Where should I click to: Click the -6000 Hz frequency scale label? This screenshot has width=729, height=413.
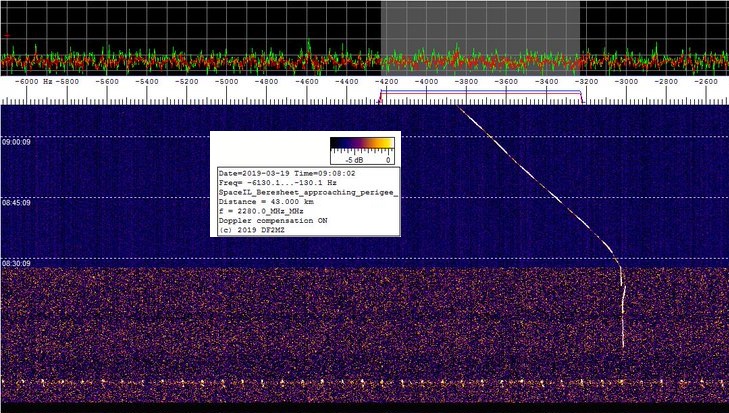click(x=33, y=81)
